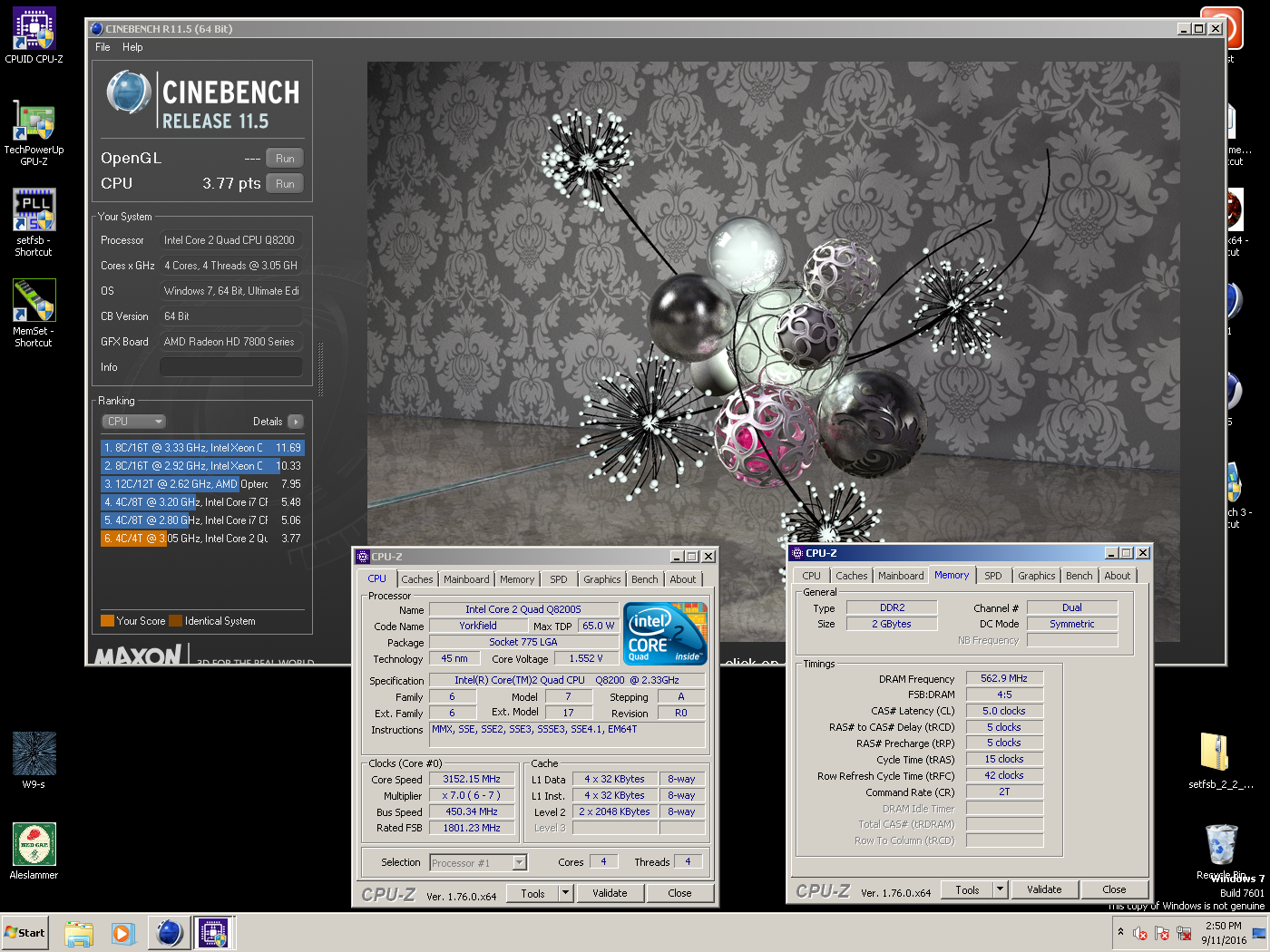Run the CPU benchmark
The image size is (1270, 952).
285,184
